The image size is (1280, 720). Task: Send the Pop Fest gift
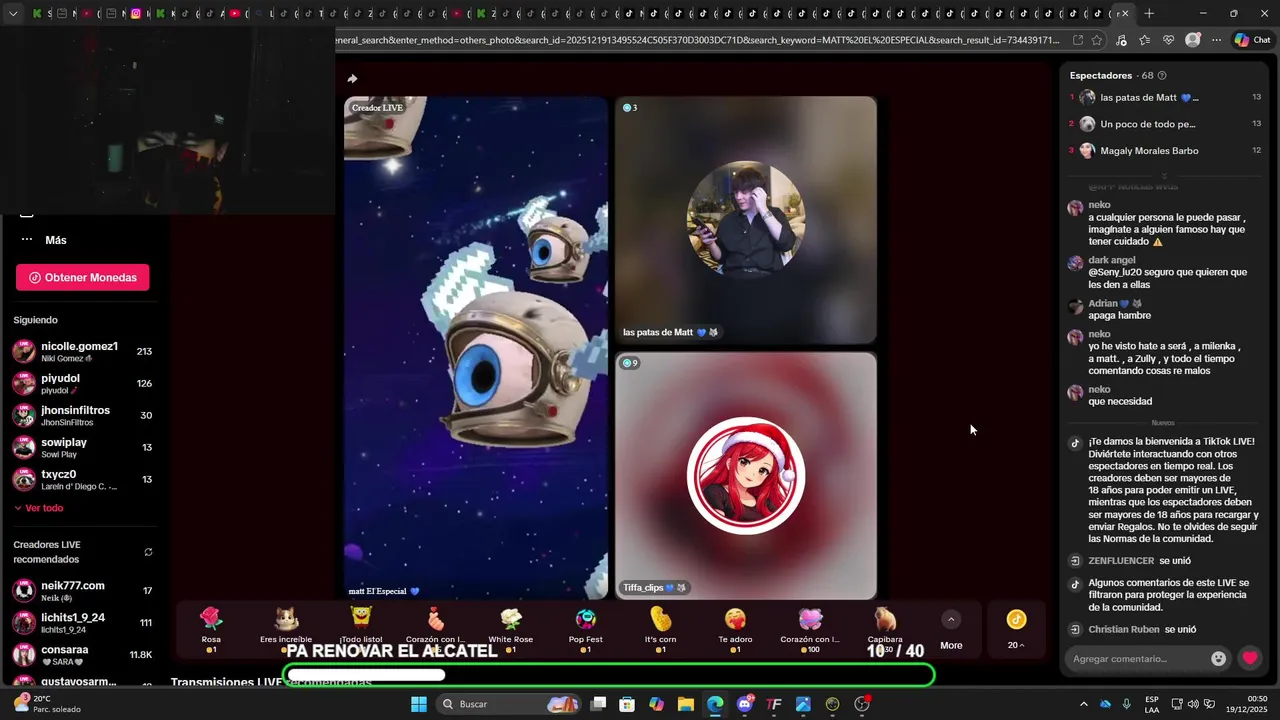[586, 629]
